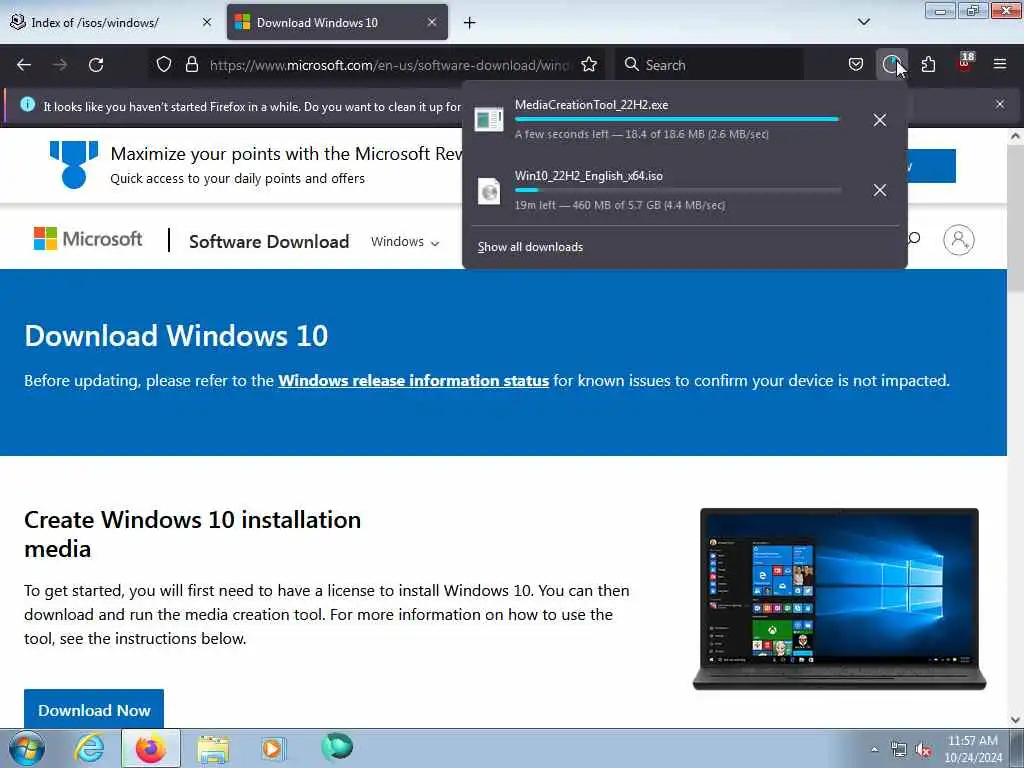
Task: Click the URL address bar
Action: (x=389, y=65)
